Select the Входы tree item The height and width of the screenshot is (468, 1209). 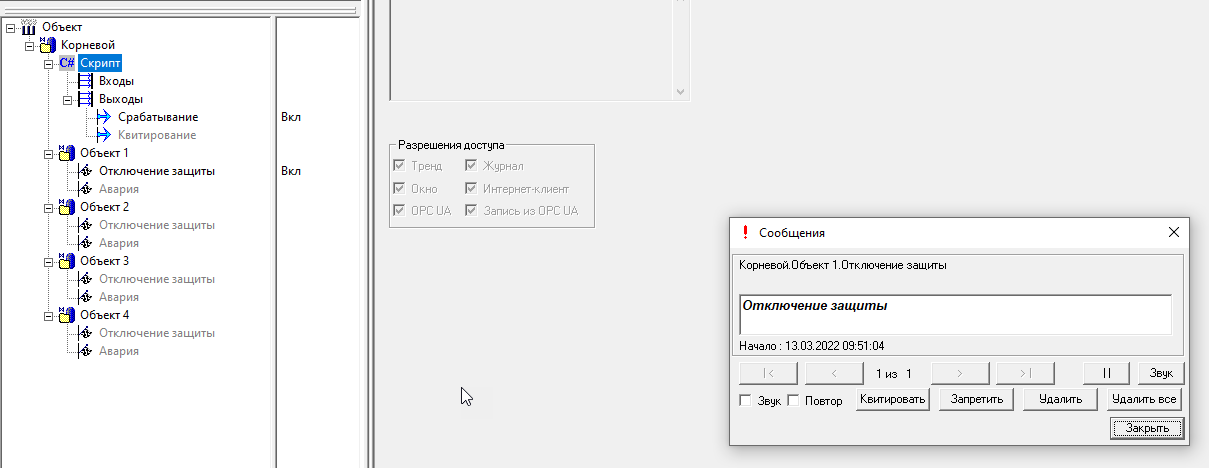(x=116, y=81)
